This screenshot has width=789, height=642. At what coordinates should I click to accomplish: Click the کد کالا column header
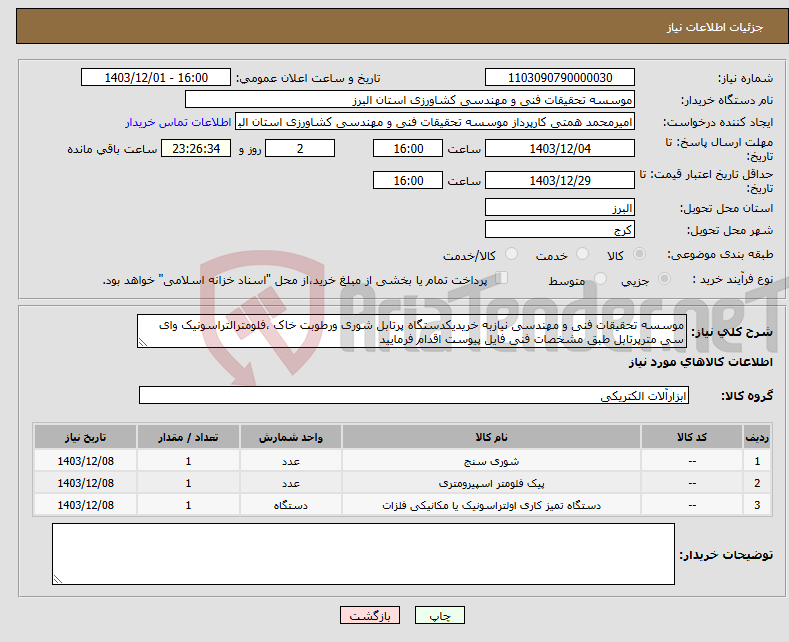[692, 437]
